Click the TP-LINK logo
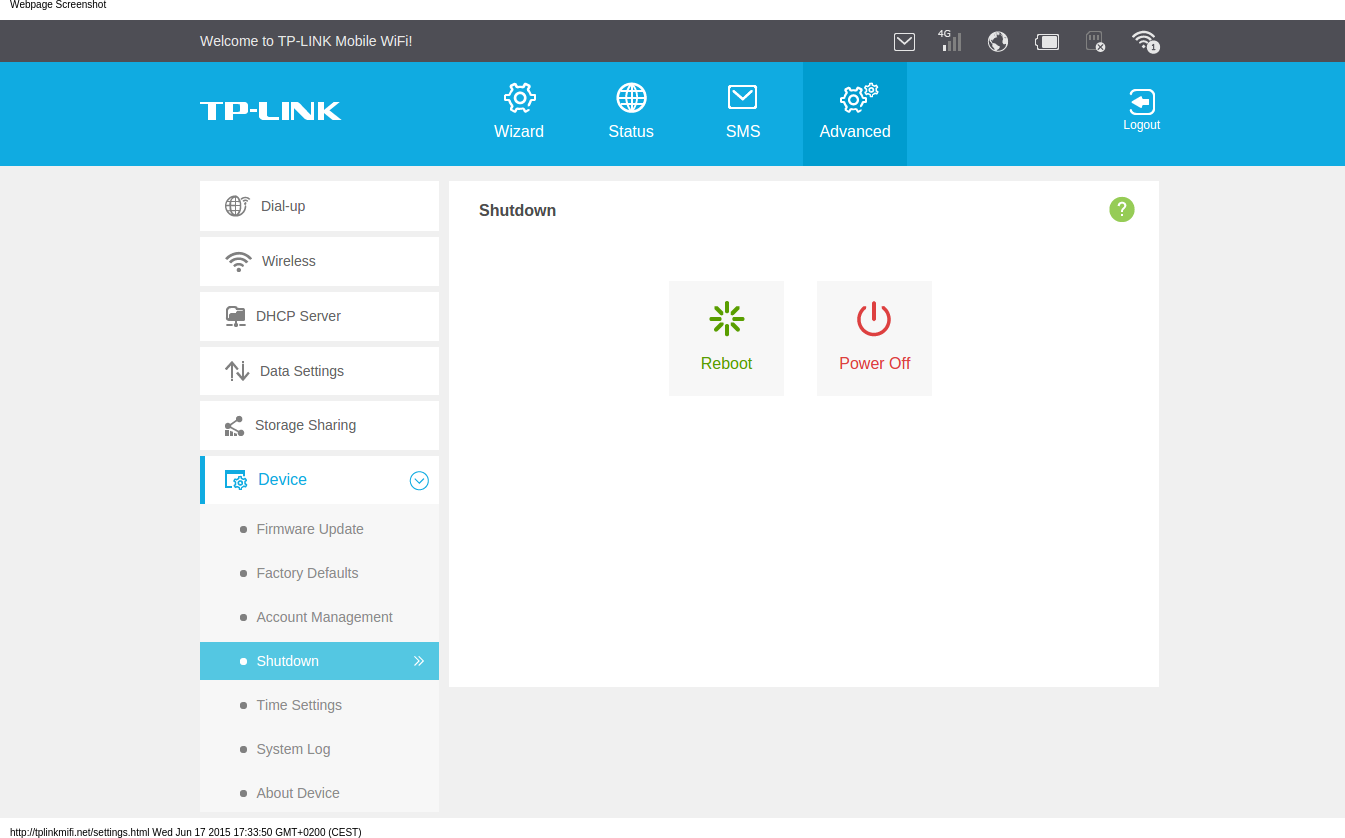 pyautogui.click(x=270, y=111)
